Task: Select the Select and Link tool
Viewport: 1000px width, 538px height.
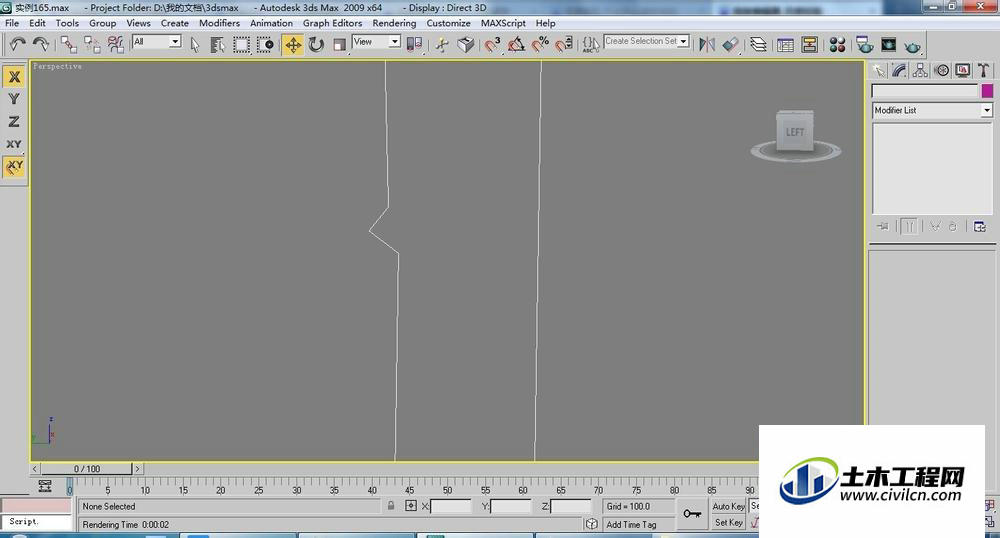Action: [69, 44]
